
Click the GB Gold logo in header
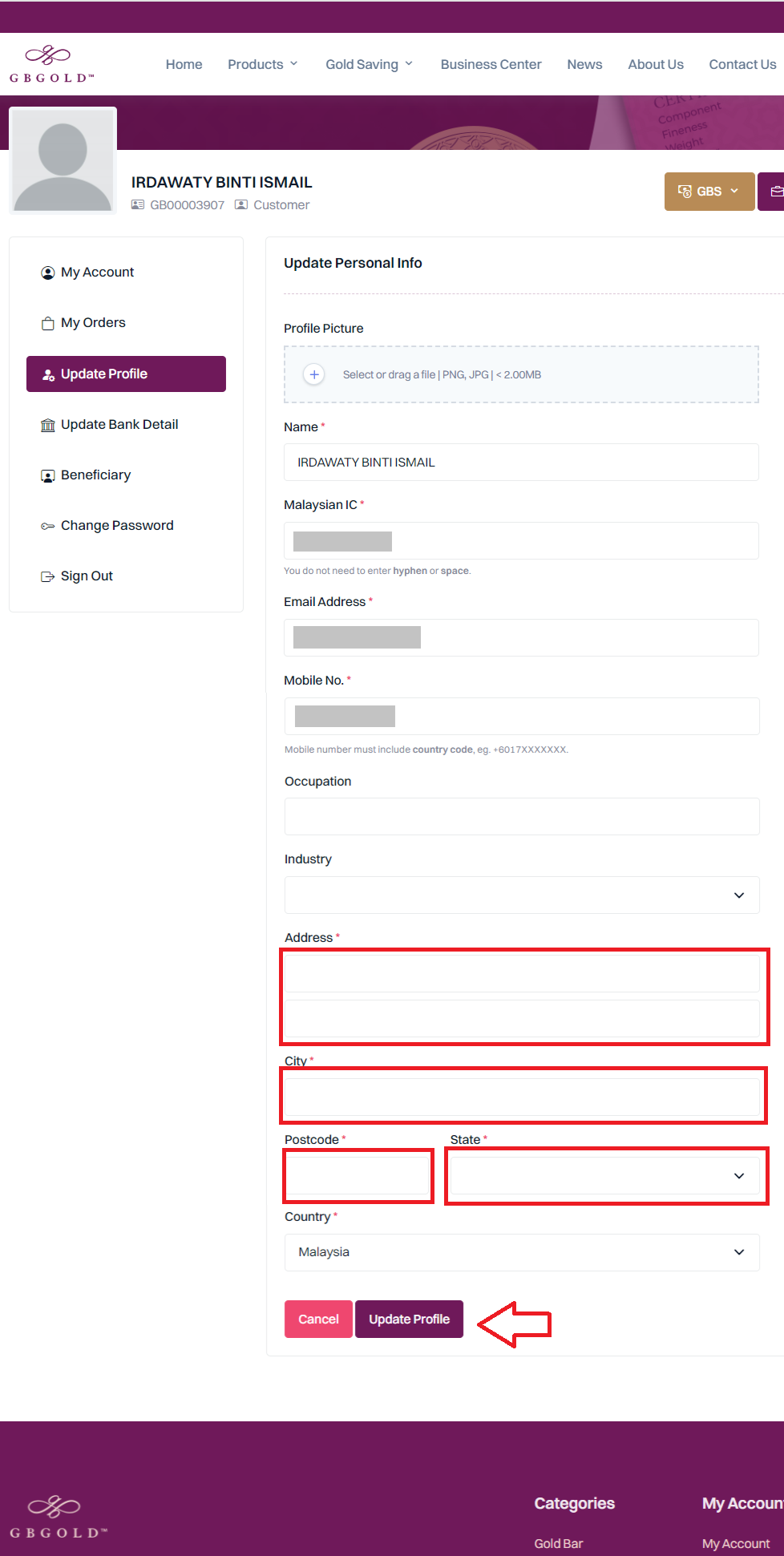click(x=51, y=64)
